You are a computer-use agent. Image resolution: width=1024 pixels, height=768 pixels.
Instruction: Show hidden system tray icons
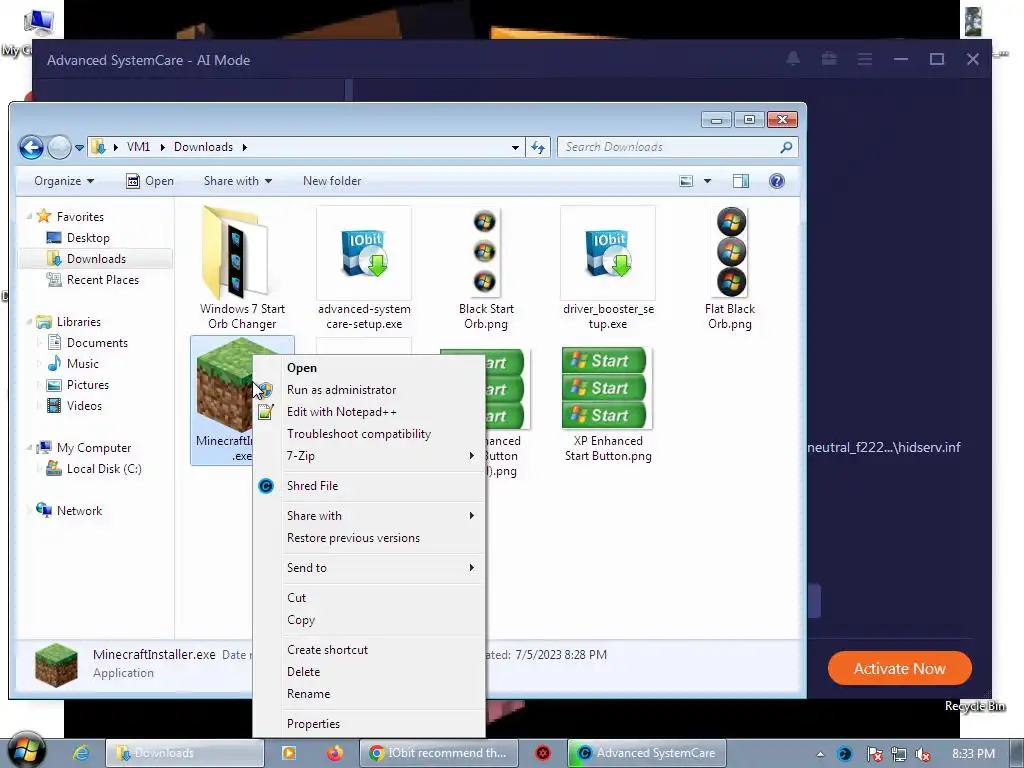[820, 754]
